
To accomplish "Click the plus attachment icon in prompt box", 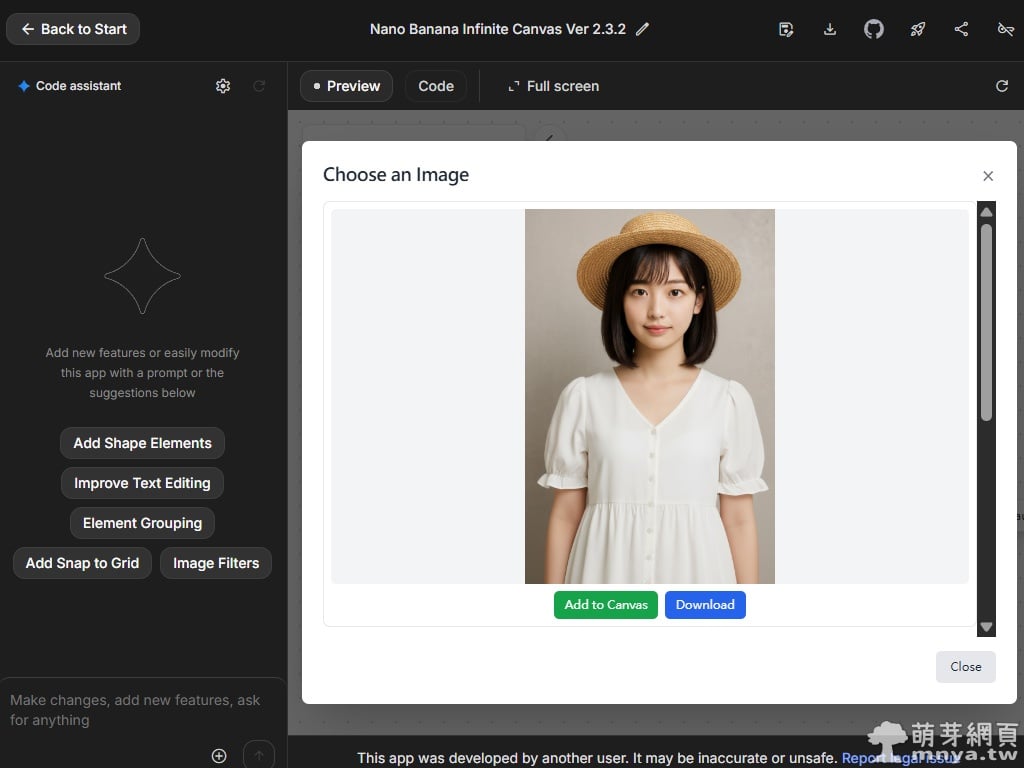I will [x=219, y=755].
